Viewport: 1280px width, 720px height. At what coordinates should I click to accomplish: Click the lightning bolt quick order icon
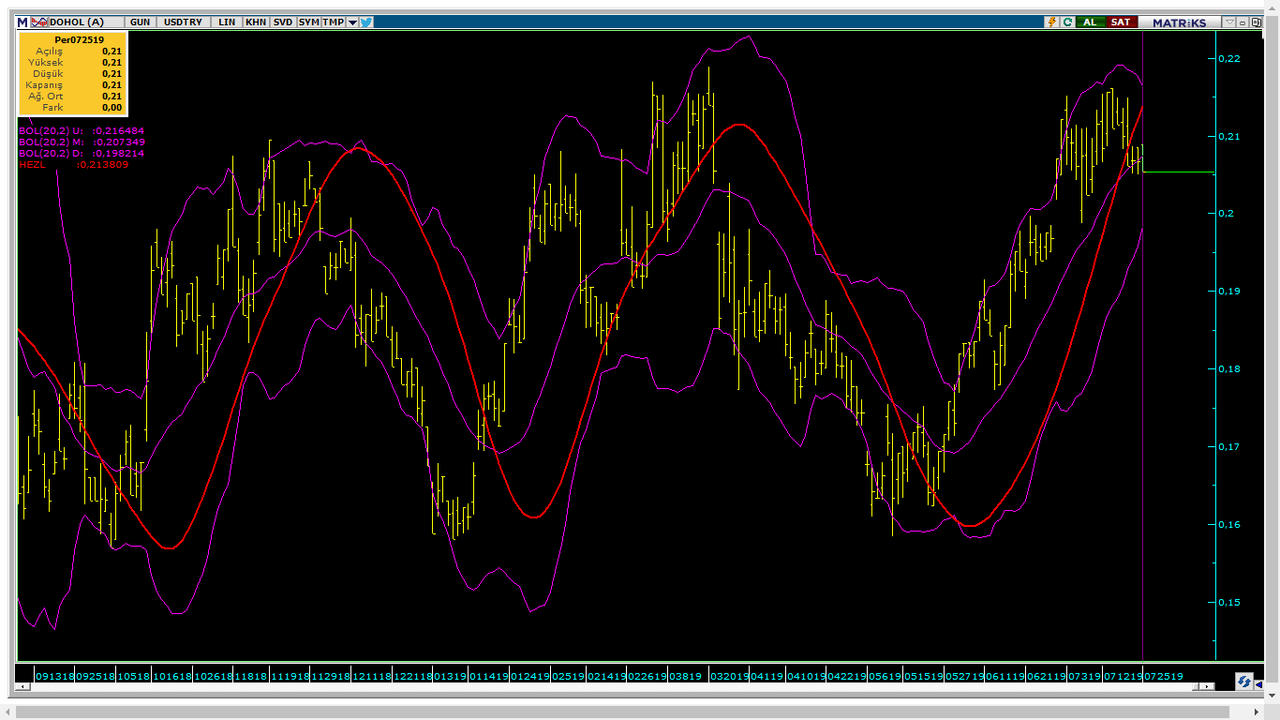[x=1052, y=22]
